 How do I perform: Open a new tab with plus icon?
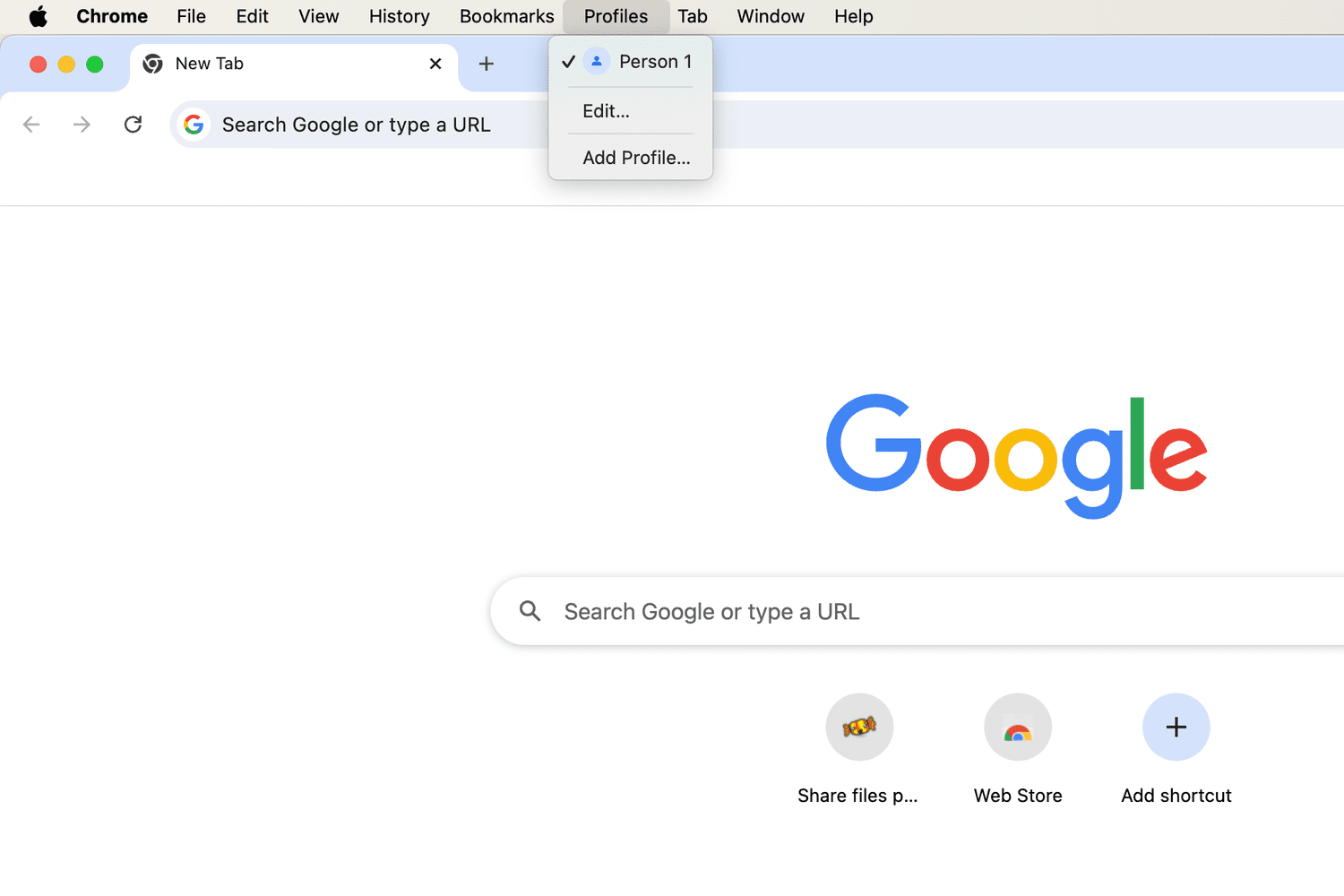tap(487, 64)
